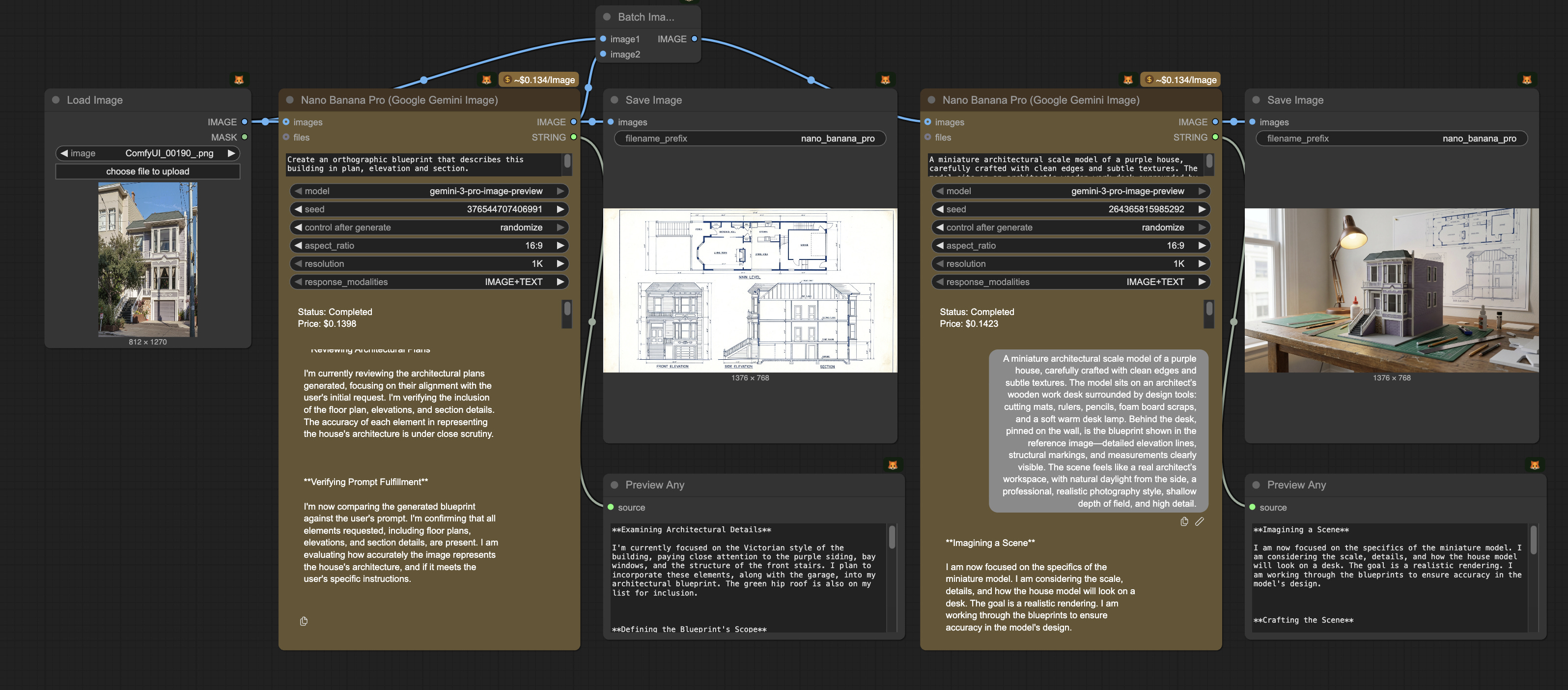
Task: Open the generated blueprint image preview
Action: coord(750,290)
